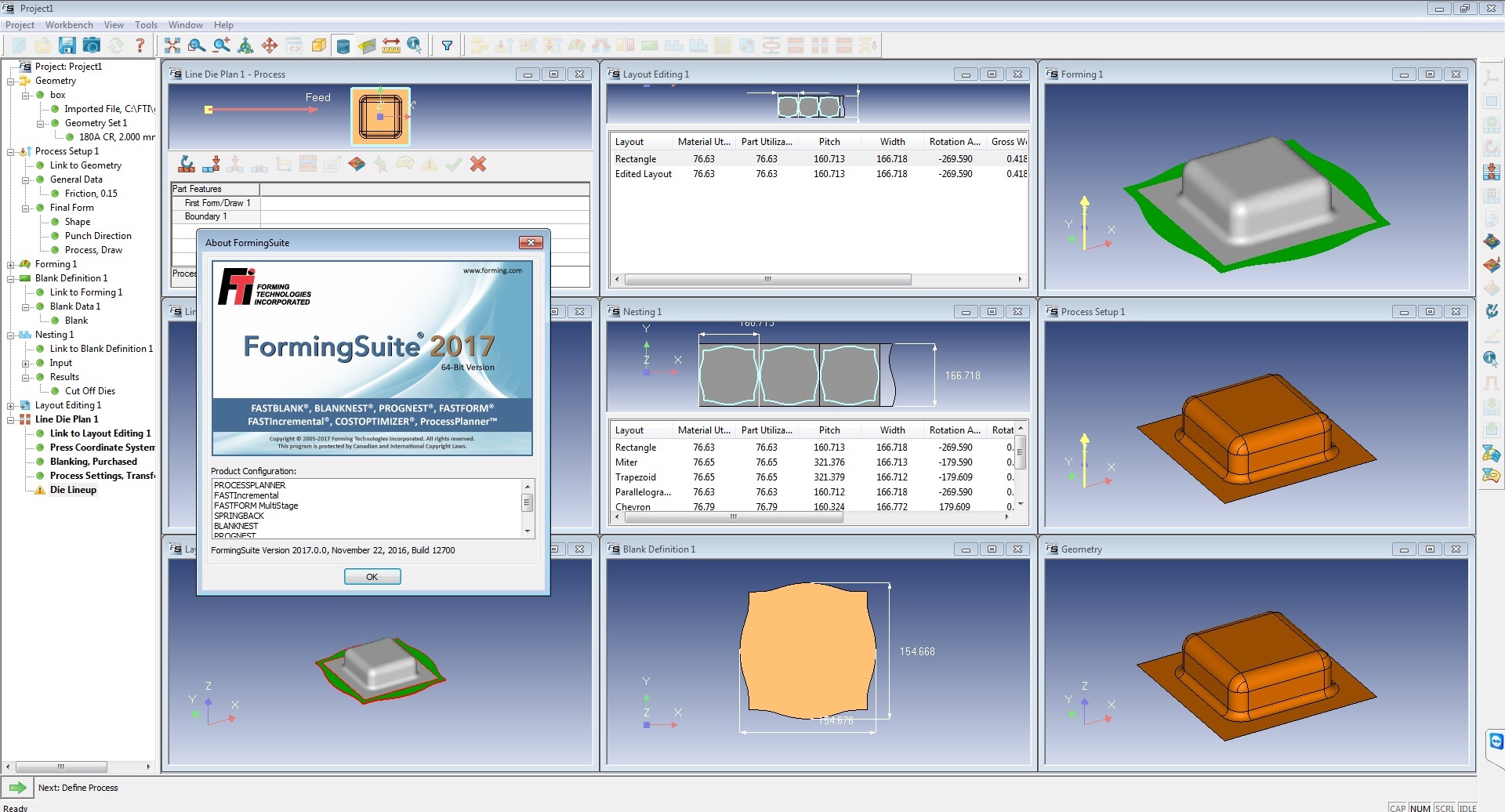Click the green arrow Next step icon
This screenshot has width=1505, height=812.
(17, 788)
